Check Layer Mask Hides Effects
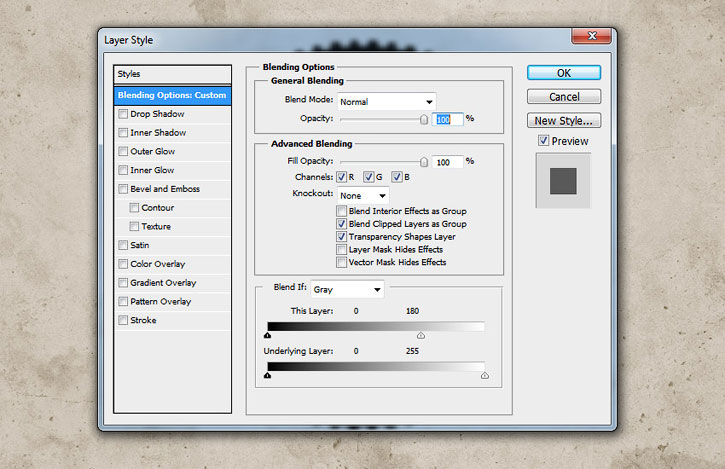The width and height of the screenshot is (725, 469). [342, 250]
